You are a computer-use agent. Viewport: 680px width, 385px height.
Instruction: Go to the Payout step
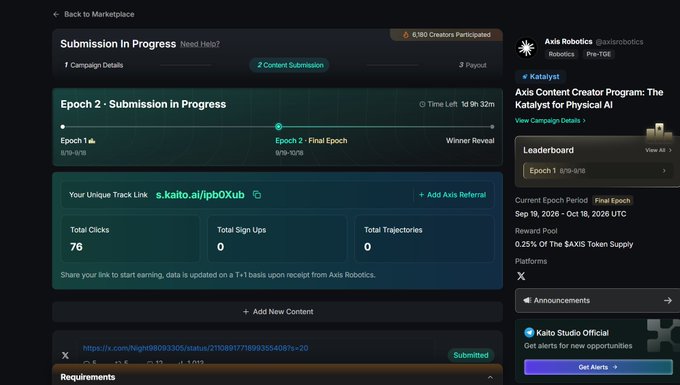pos(473,65)
